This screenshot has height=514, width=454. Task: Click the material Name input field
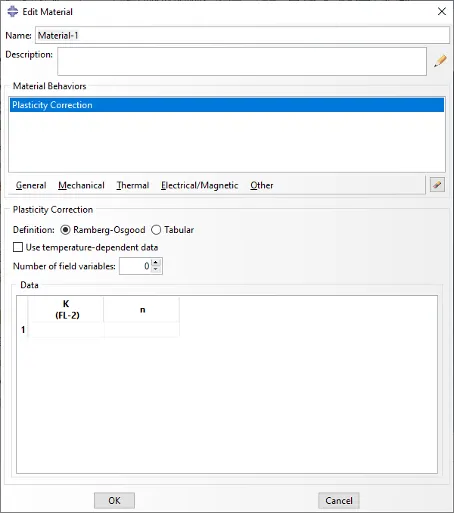coord(242,35)
